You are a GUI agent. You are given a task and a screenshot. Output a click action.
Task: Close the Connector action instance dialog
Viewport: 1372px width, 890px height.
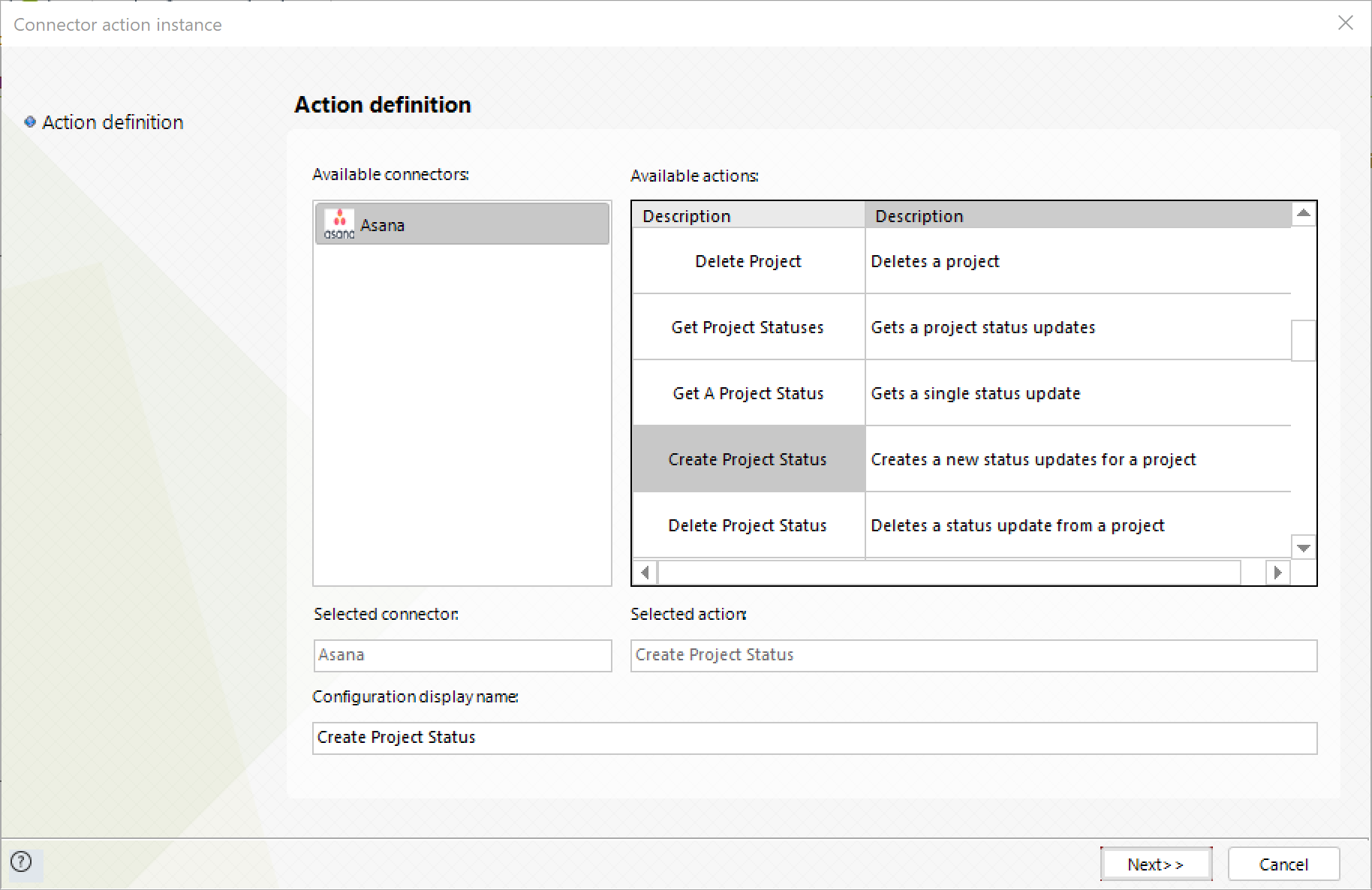tap(1346, 23)
